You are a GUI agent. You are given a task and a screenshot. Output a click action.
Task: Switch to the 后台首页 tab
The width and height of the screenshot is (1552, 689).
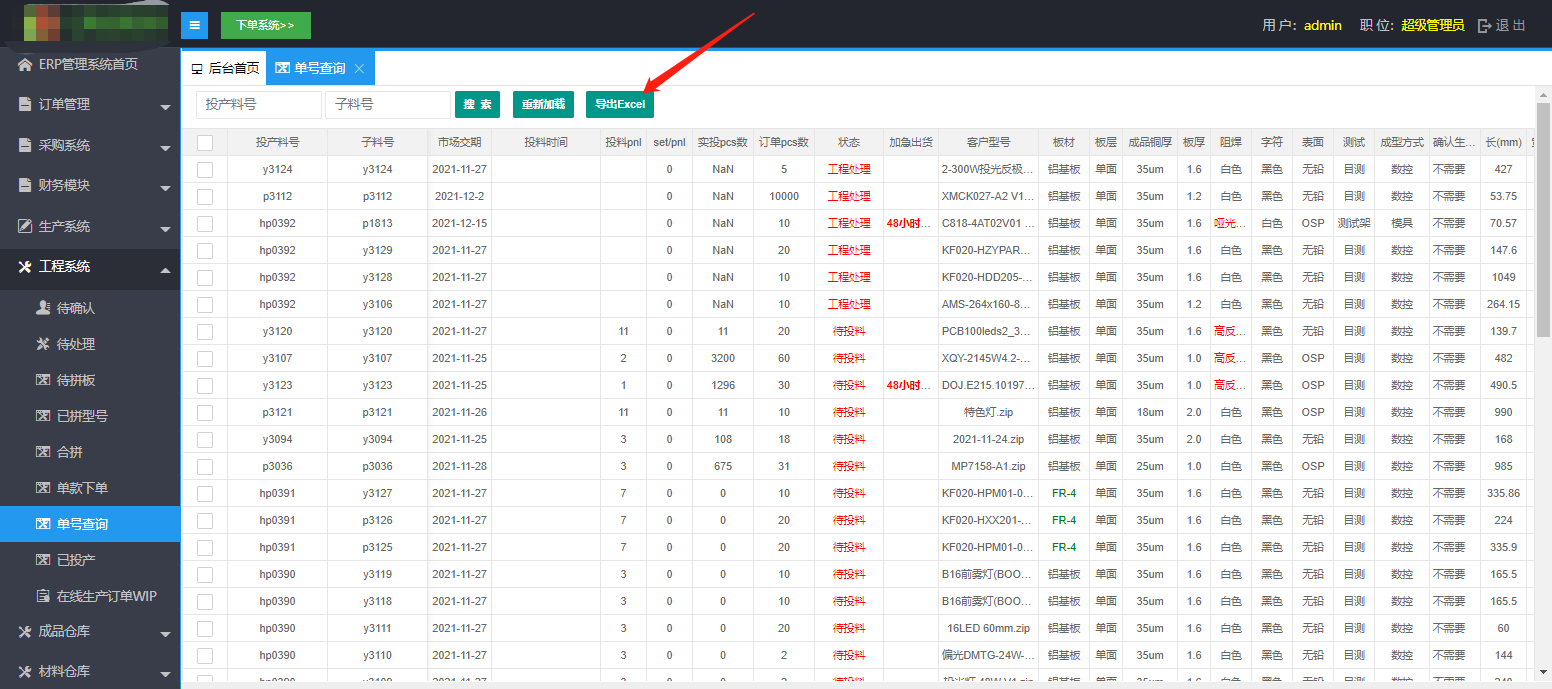pyautogui.click(x=225, y=69)
